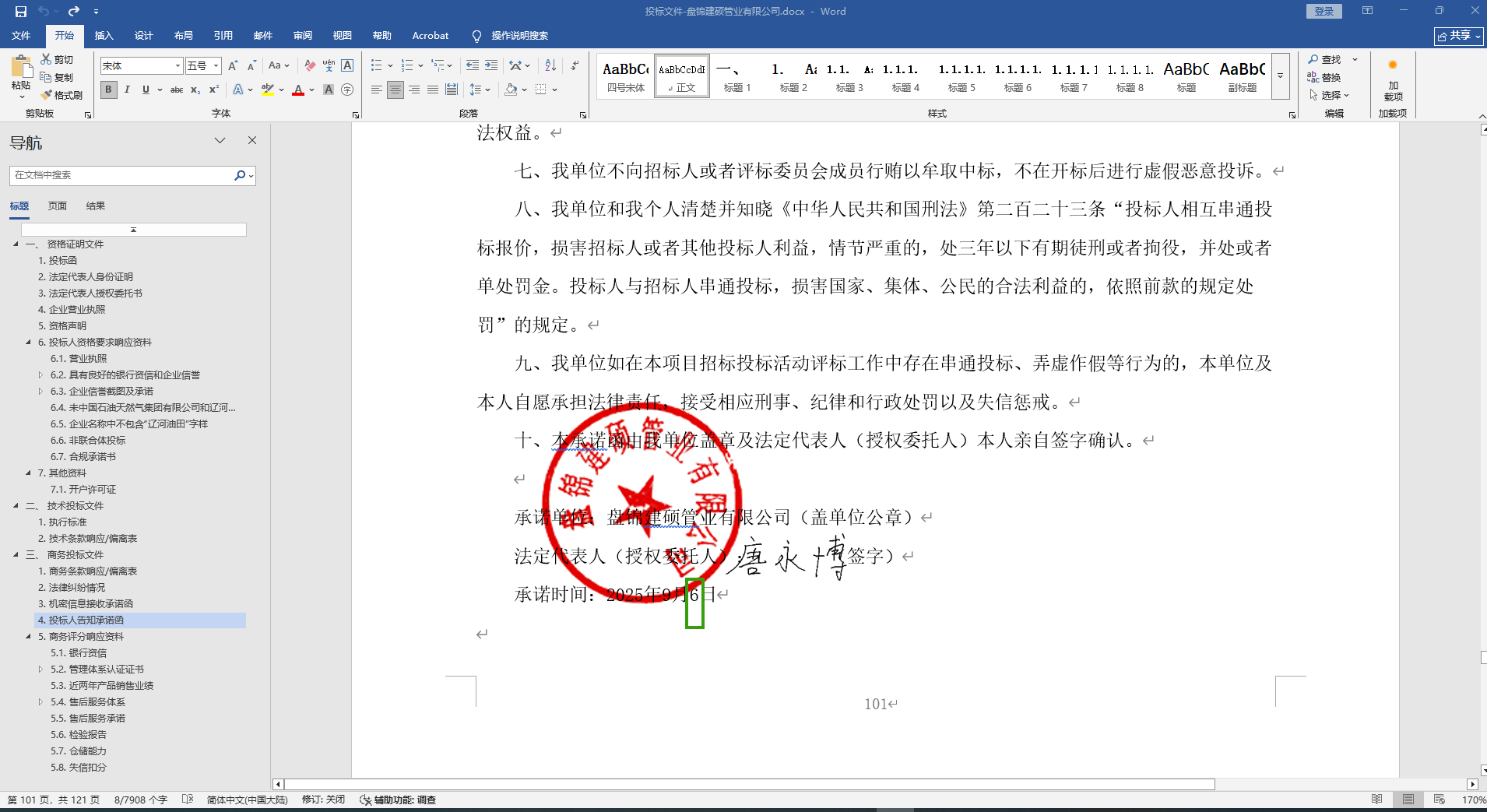Click the 替换 replace button
This screenshot has height=812, width=1487.
[1324, 77]
